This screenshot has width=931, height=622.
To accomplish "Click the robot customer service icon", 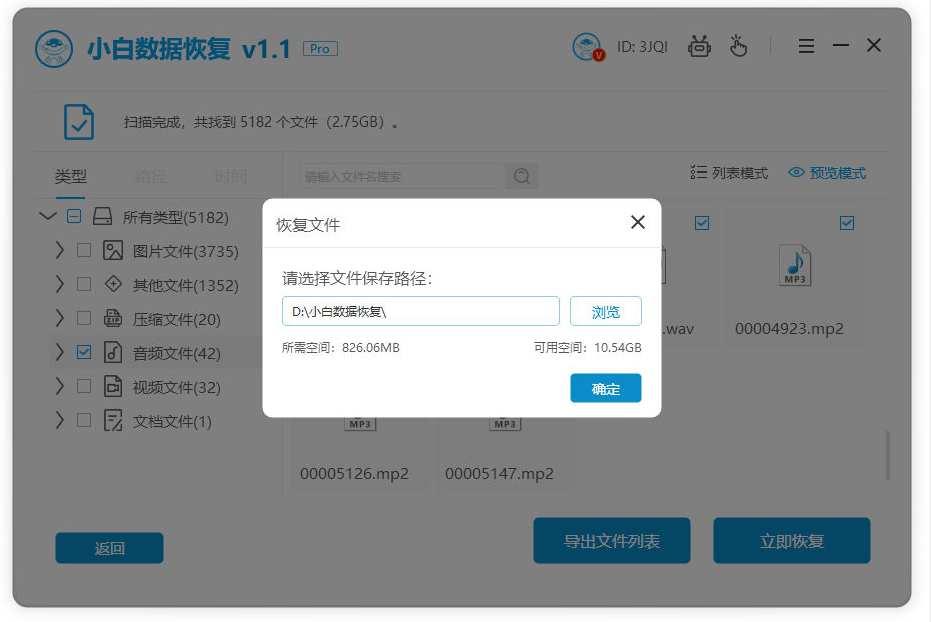I will (699, 46).
